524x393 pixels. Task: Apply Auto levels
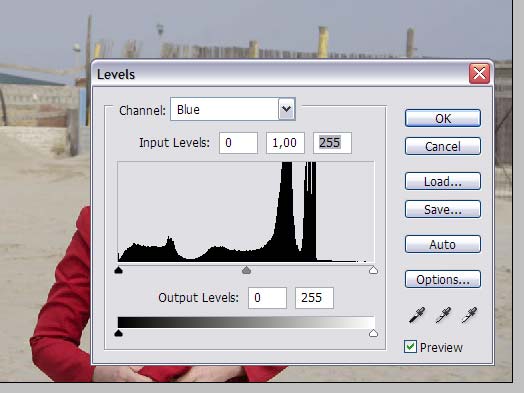[x=443, y=244]
